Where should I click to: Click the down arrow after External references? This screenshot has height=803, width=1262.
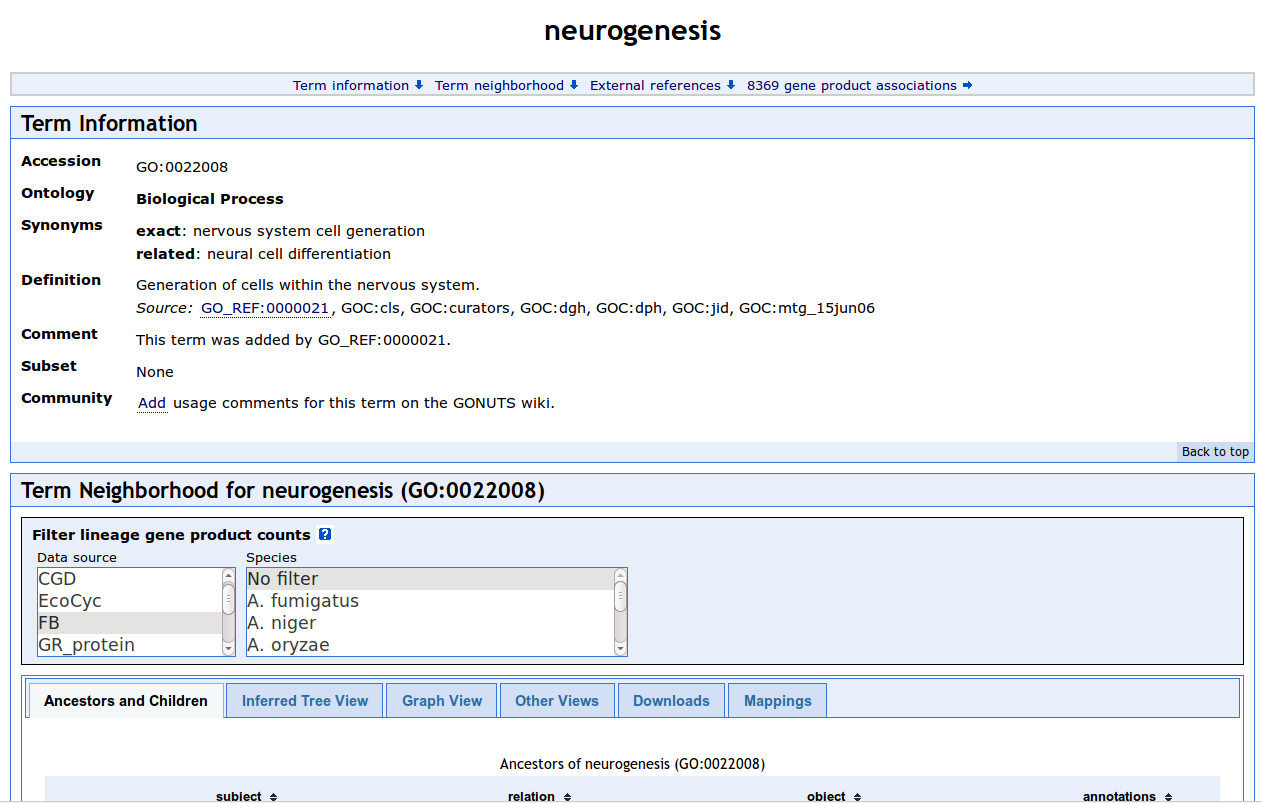pos(731,86)
